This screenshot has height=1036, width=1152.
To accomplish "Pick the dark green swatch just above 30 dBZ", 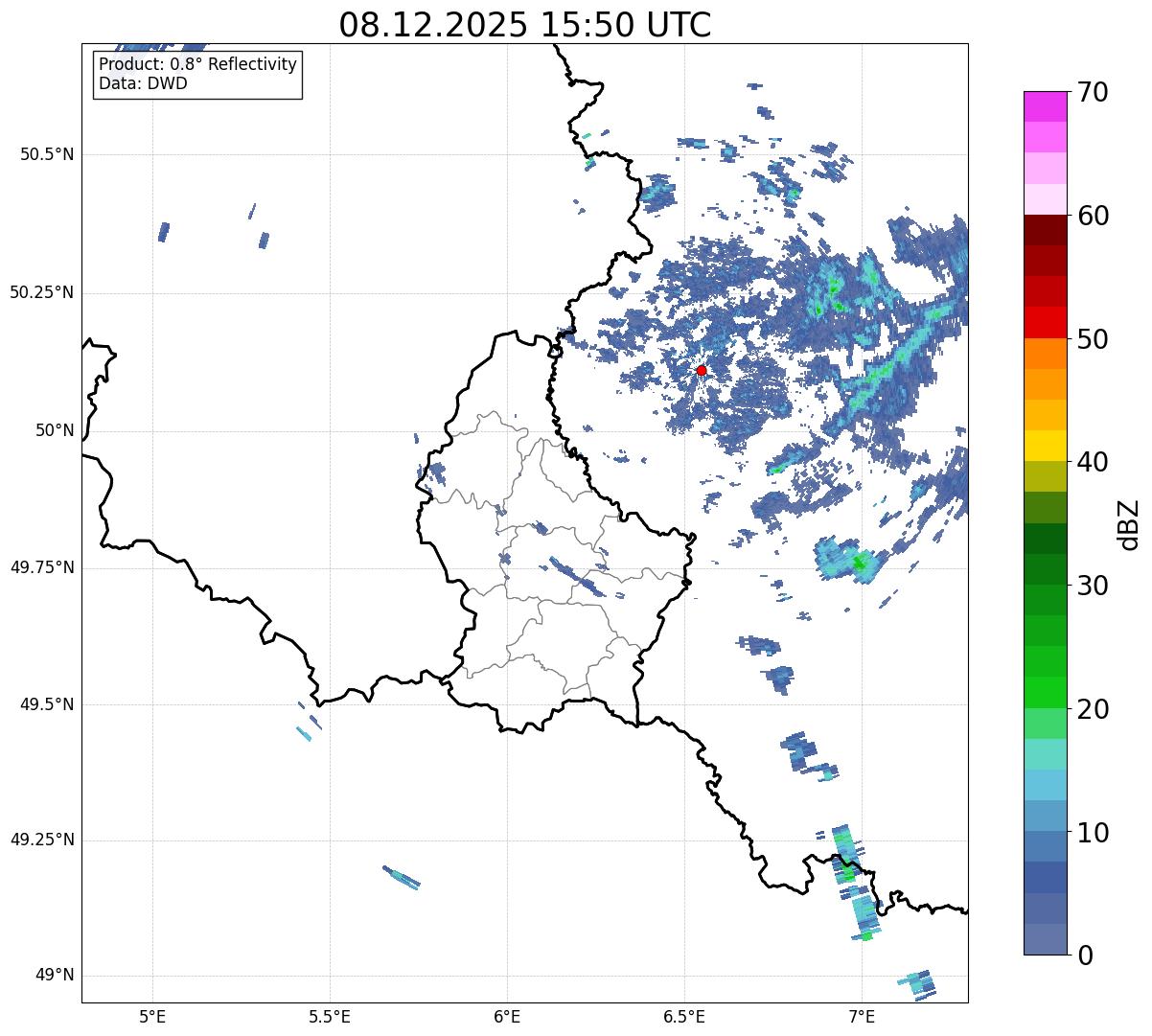I will pyautogui.click(x=1046, y=570).
